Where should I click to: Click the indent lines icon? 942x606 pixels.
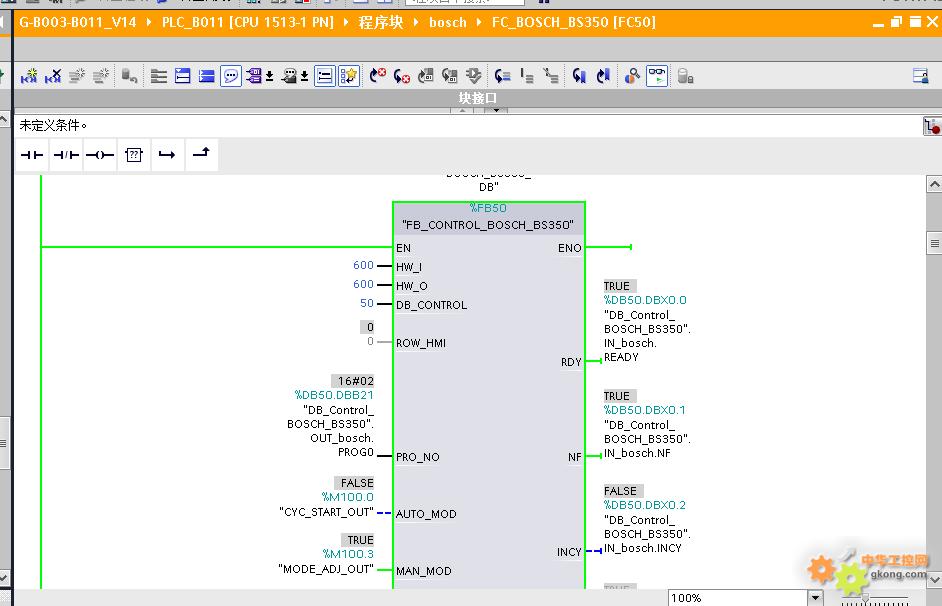[527, 76]
